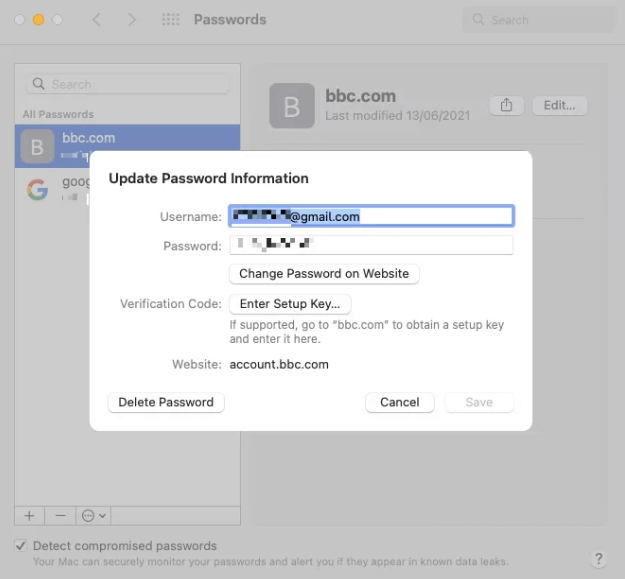
Task: Click Enter Setup Key... button
Action: point(290,304)
